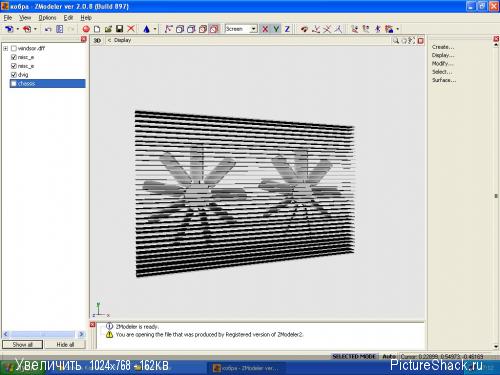Viewport: 500px width, 375px height.
Task: Save with the floppy disk icon
Action: point(119,29)
